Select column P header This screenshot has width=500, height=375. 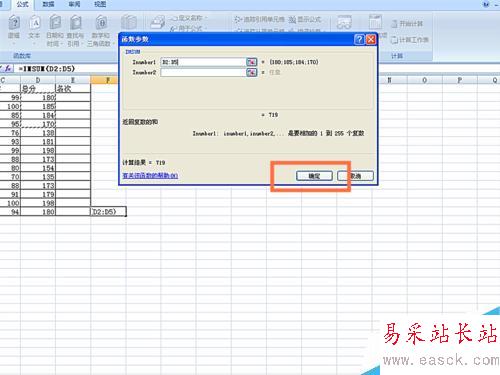tap(460, 80)
